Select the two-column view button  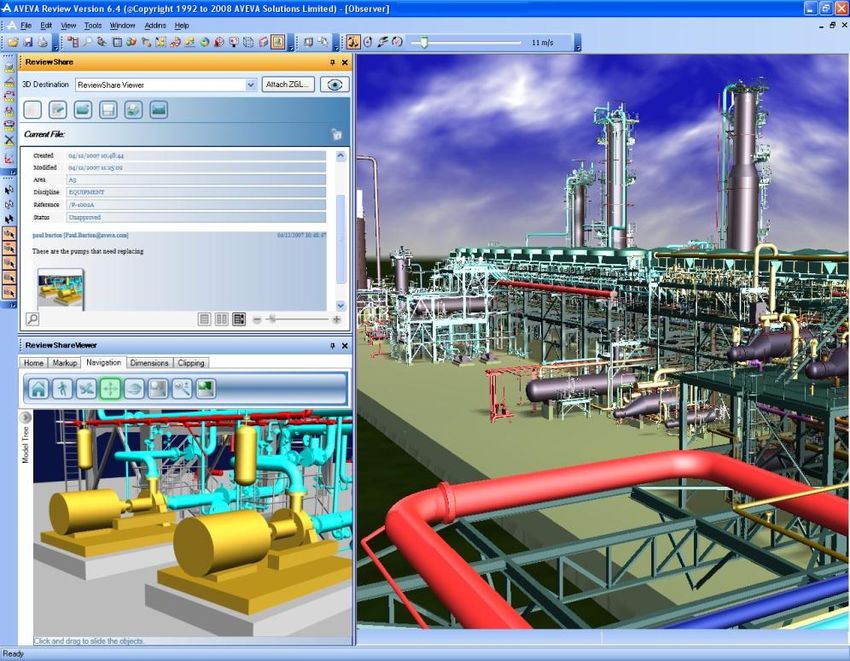[x=222, y=319]
